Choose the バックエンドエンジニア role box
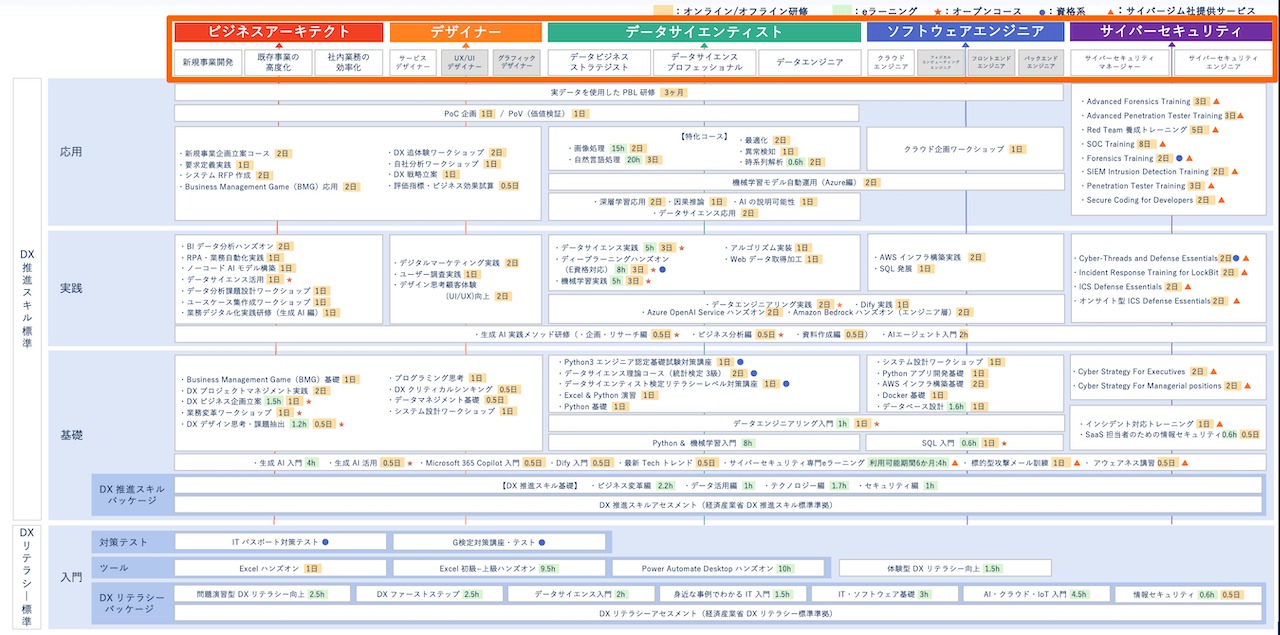 [1041, 63]
